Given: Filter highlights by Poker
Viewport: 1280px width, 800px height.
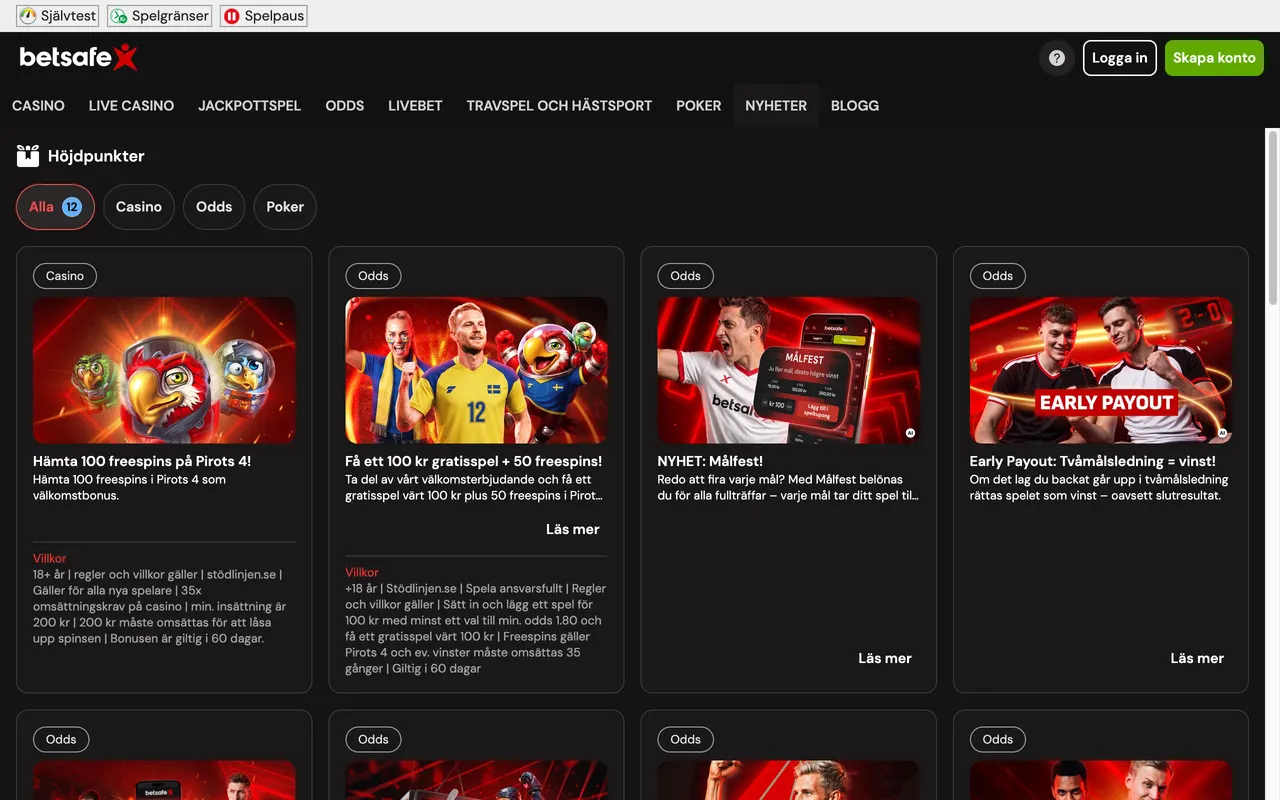Looking at the screenshot, I should (285, 207).
